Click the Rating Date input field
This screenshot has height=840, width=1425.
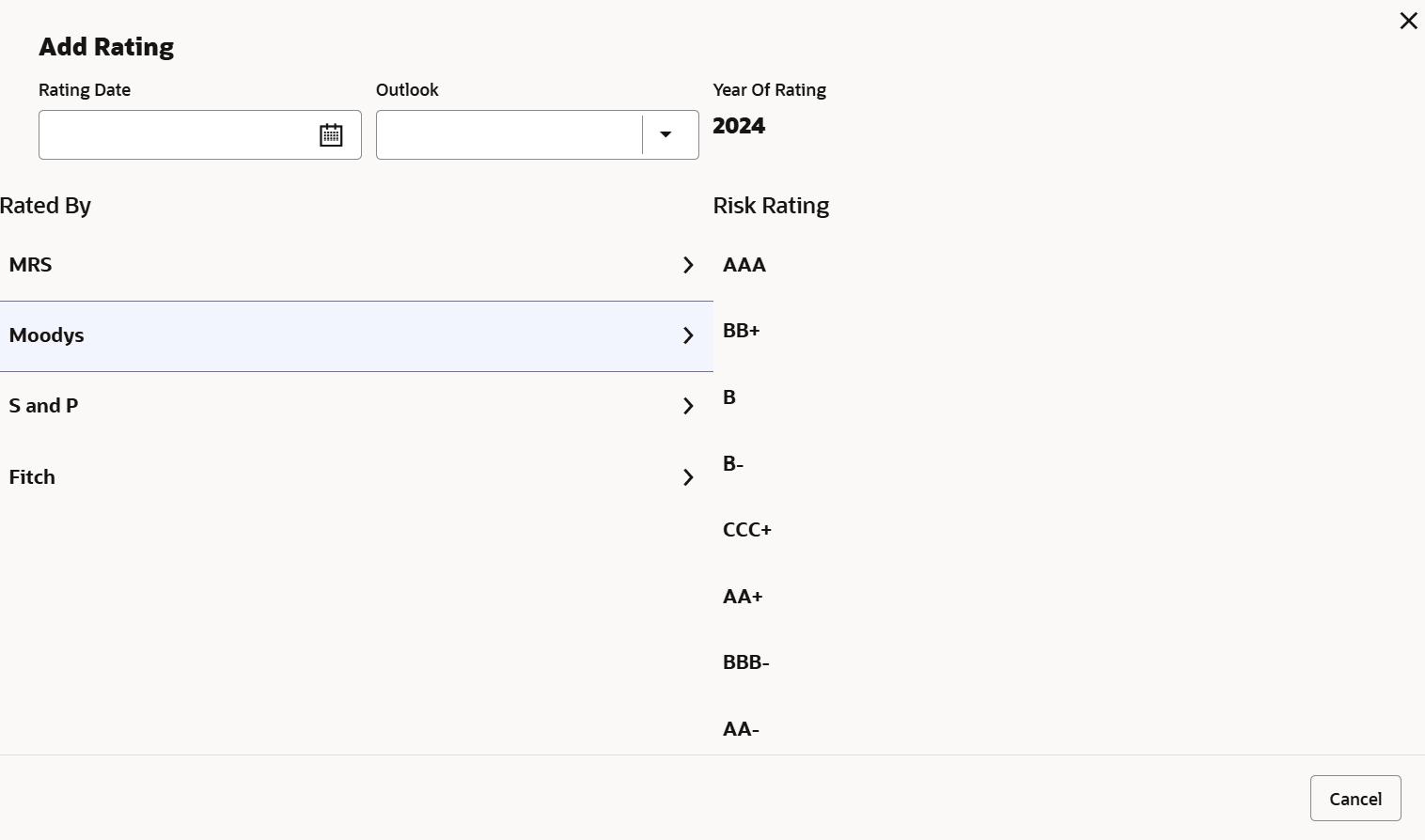pos(174,135)
